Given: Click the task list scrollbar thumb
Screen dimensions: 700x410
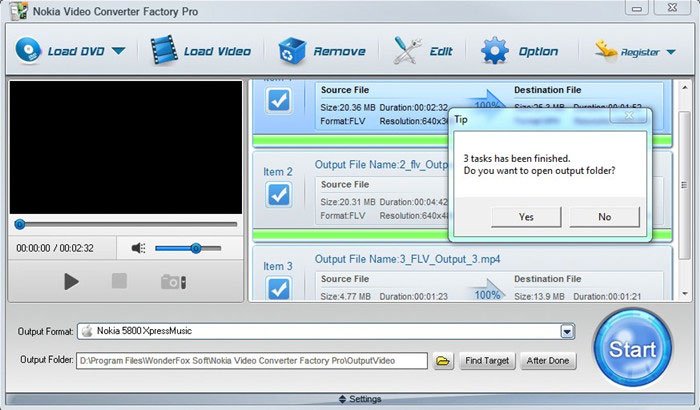Looking at the screenshot, I should [684, 185].
